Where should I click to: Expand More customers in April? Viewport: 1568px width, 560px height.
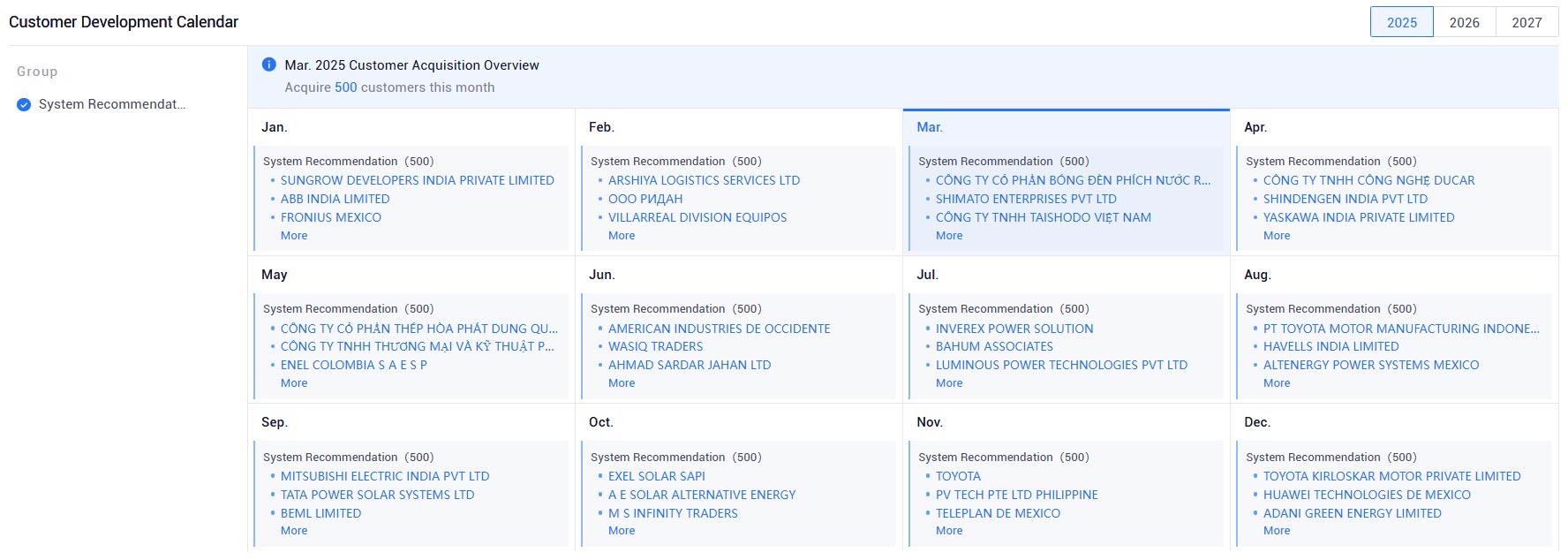(1277, 236)
